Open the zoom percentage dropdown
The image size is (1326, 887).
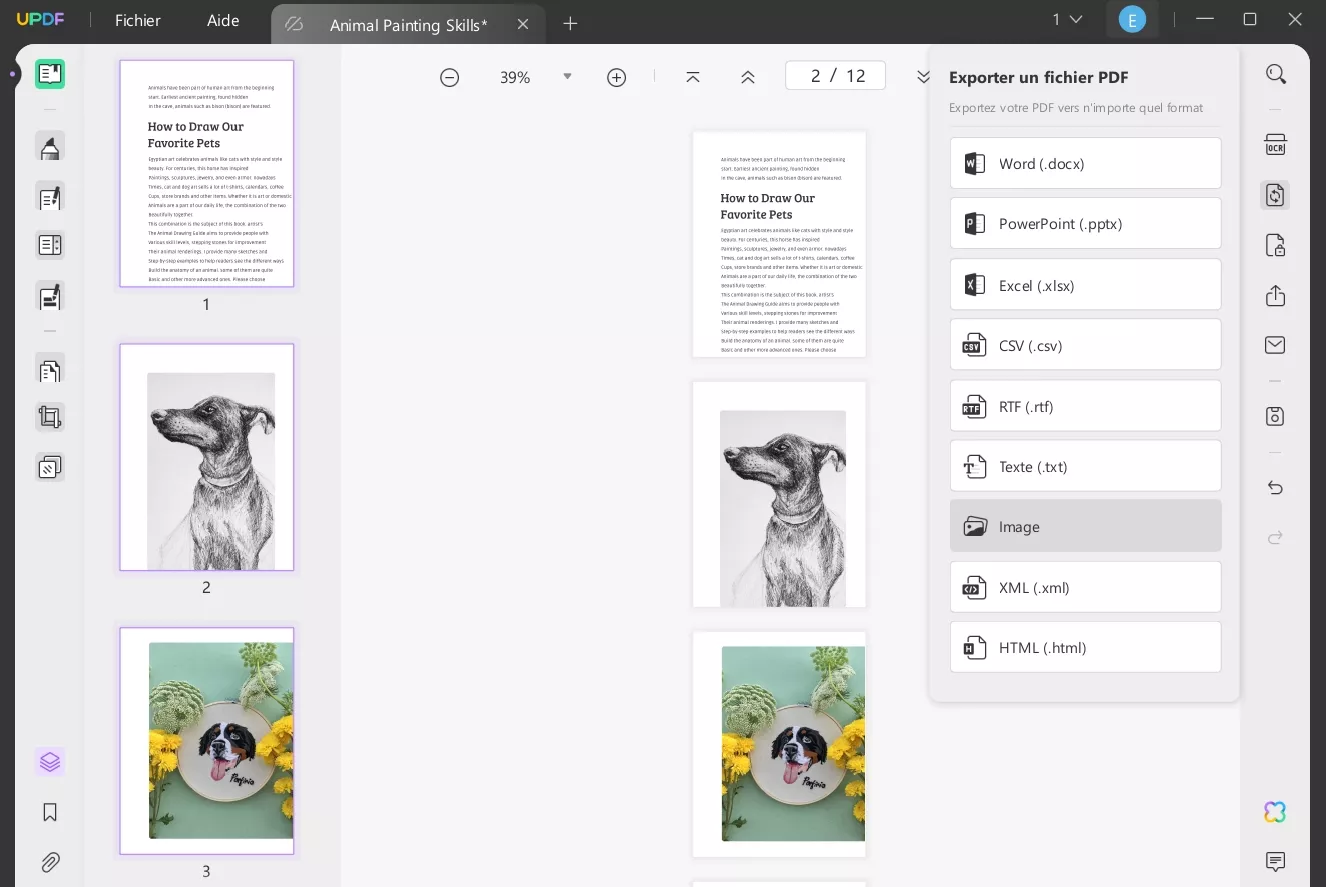point(567,76)
